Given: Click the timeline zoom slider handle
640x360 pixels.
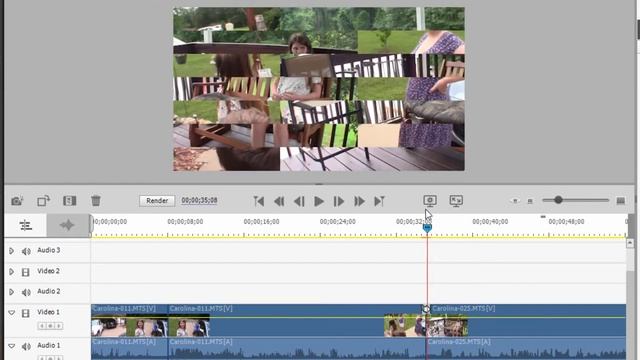Looking at the screenshot, I should [x=558, y=200].
